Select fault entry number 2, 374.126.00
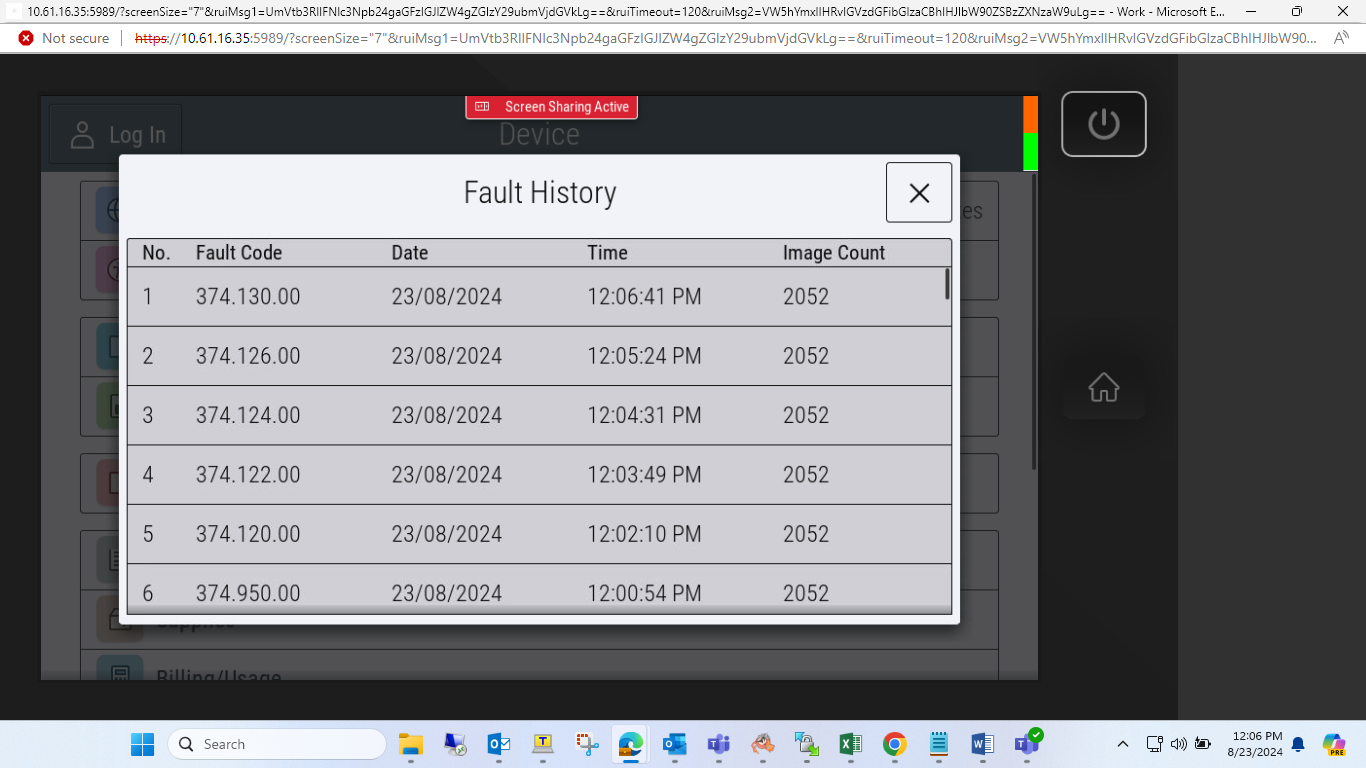 pyautogui.click(x=538, y=356)
